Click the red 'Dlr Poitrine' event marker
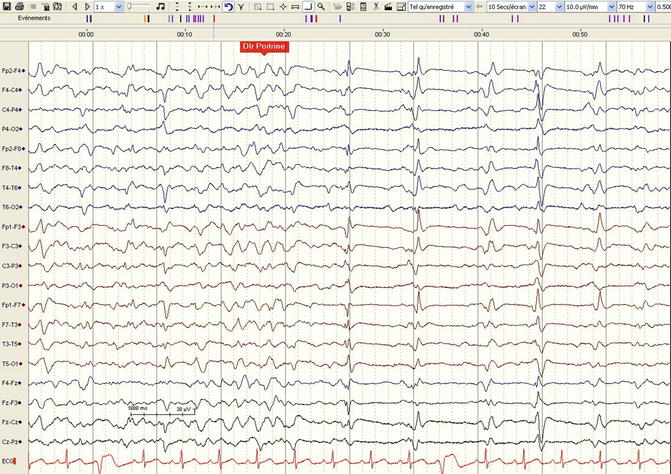The width and height of the screenshot is (671, 474). tap(264, 46)
